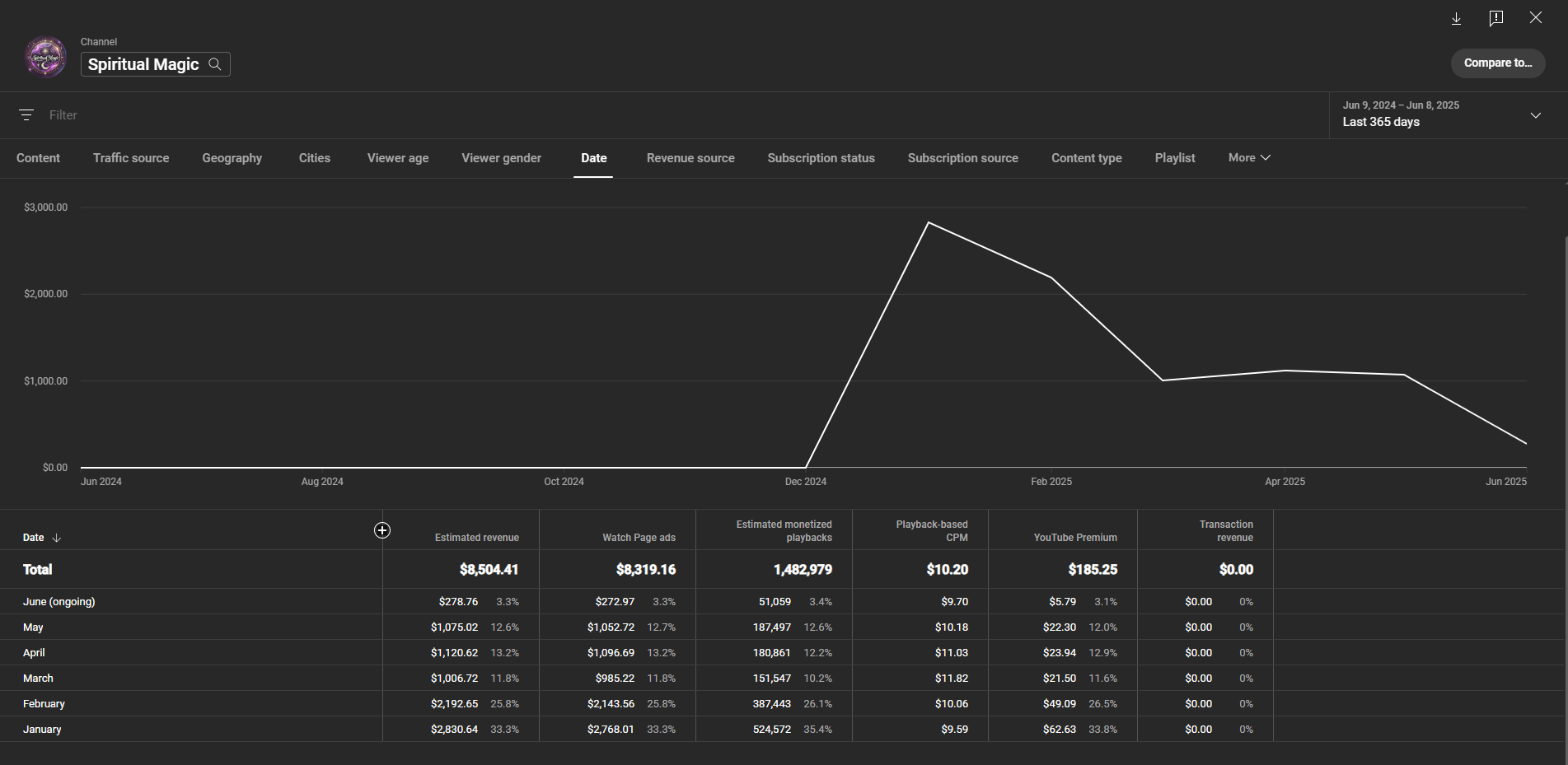Image resolution: width=1568 pixels, height=765 pixels.
Task: Switch to the Revenue source tab
Action: click(690, 158)
